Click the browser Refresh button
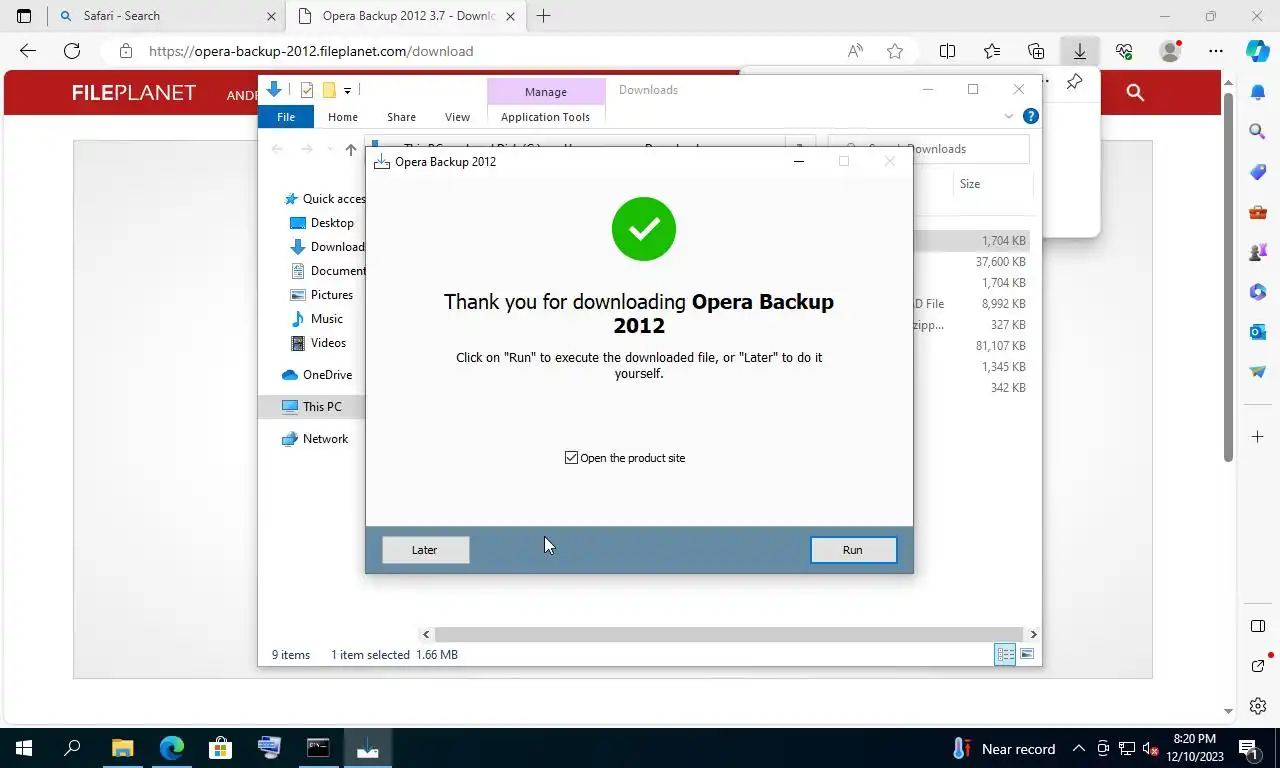 [72, 51]
